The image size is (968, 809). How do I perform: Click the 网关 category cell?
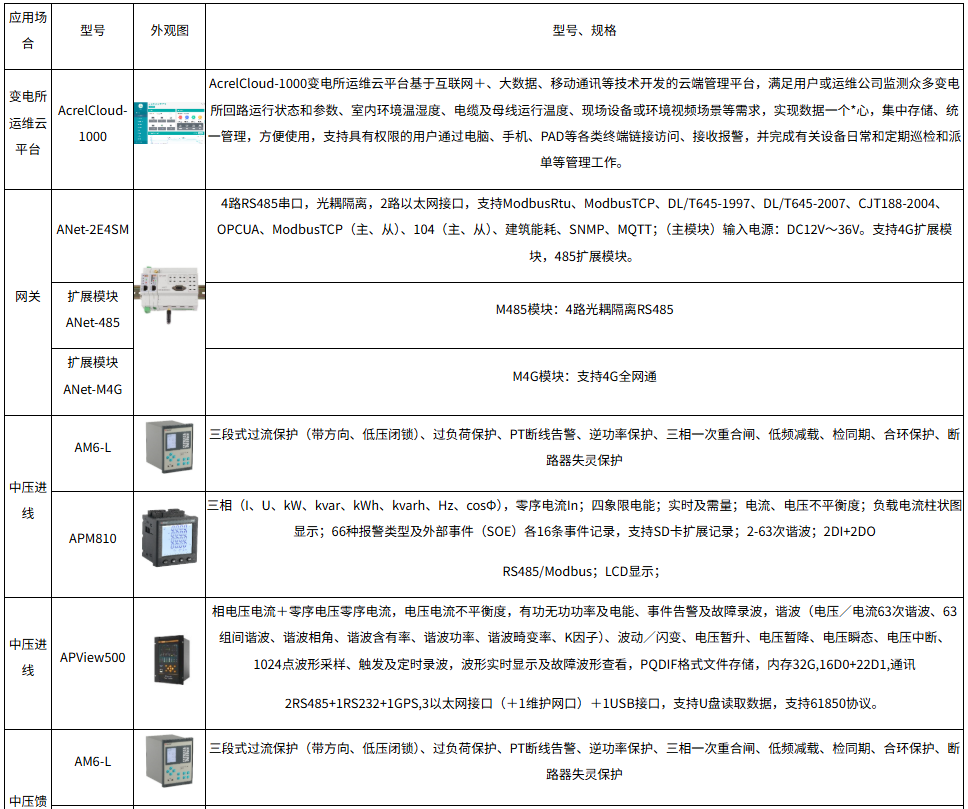coord(27,297)
